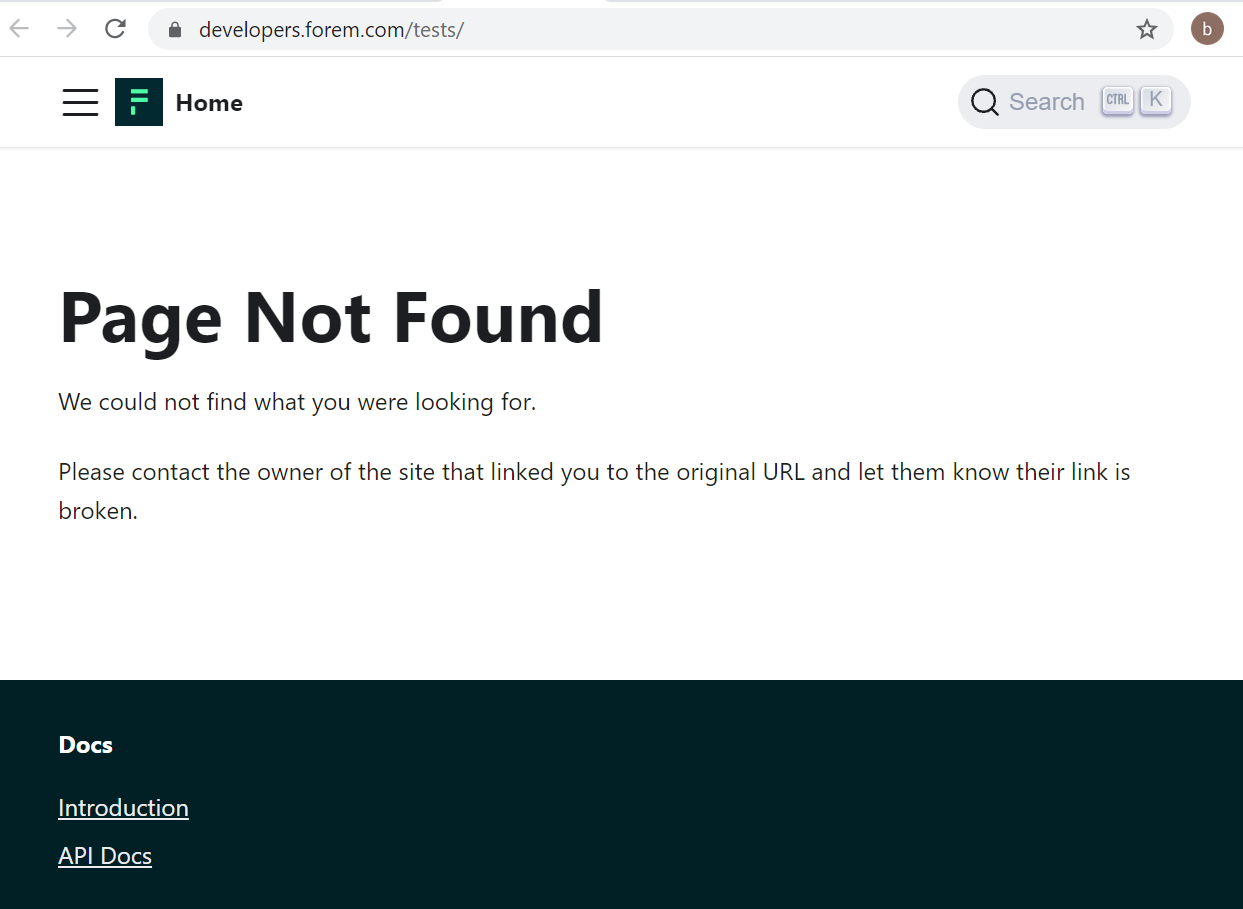This screenshot has height=909, width=1243.
Task: Open the API Docs footer link
Action: pyautogui.click(x=105, y=856)
